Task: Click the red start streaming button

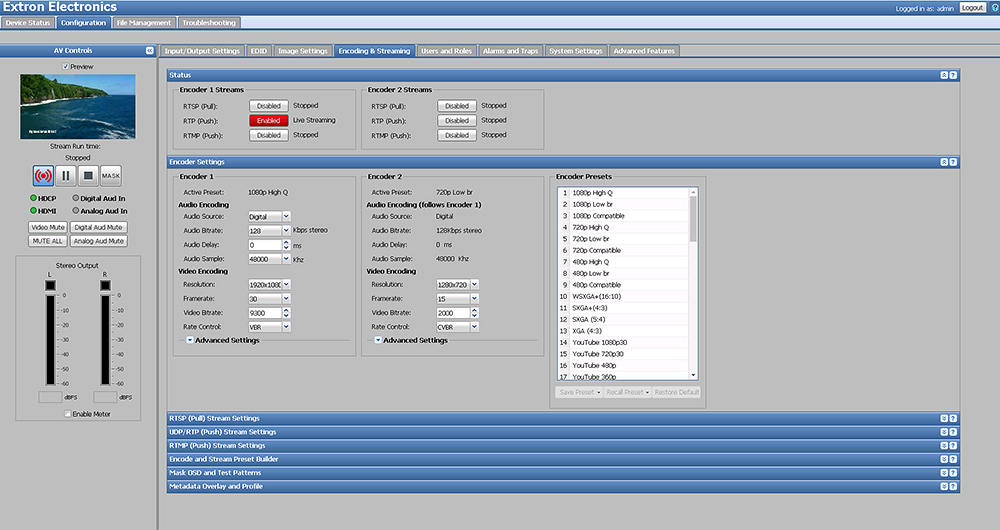Action: 44,175
